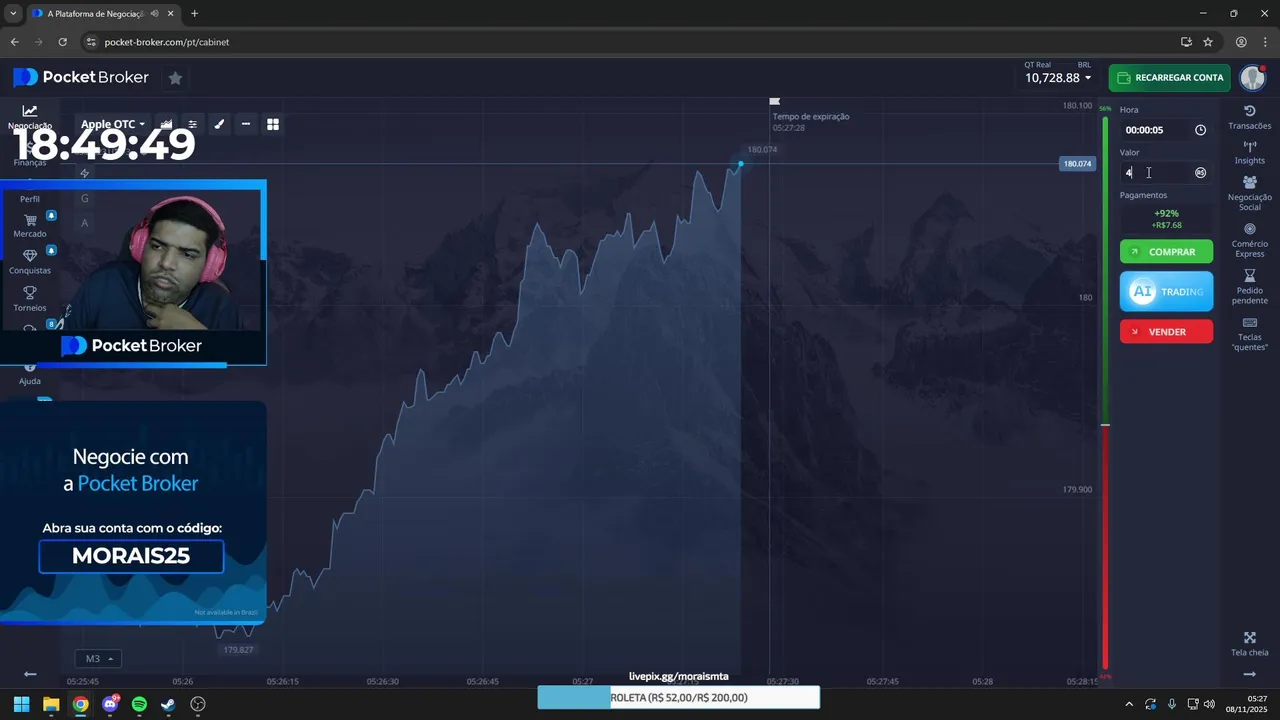Open Negociação Social panel
1280x720 pixels.
tap(1249, 194)
